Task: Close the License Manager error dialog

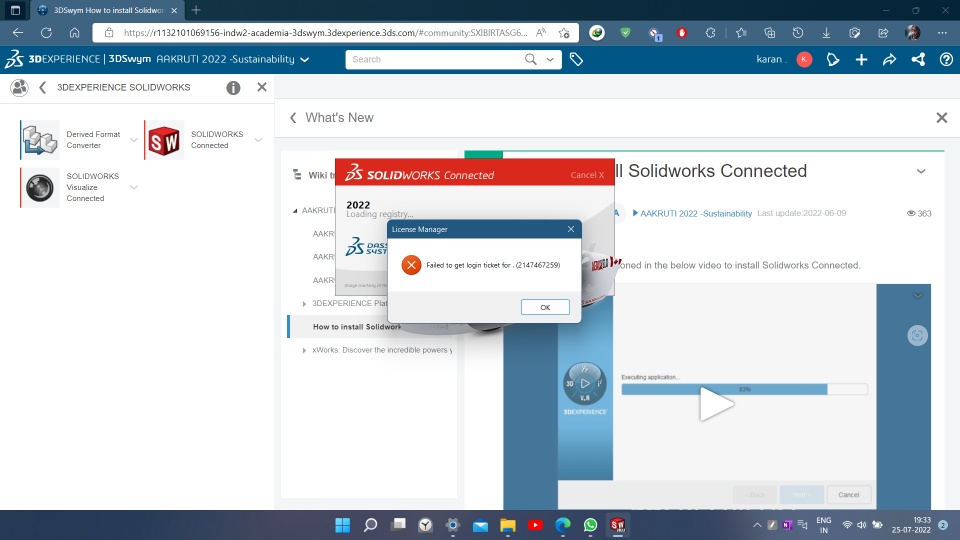Action: tap(571, 229)
